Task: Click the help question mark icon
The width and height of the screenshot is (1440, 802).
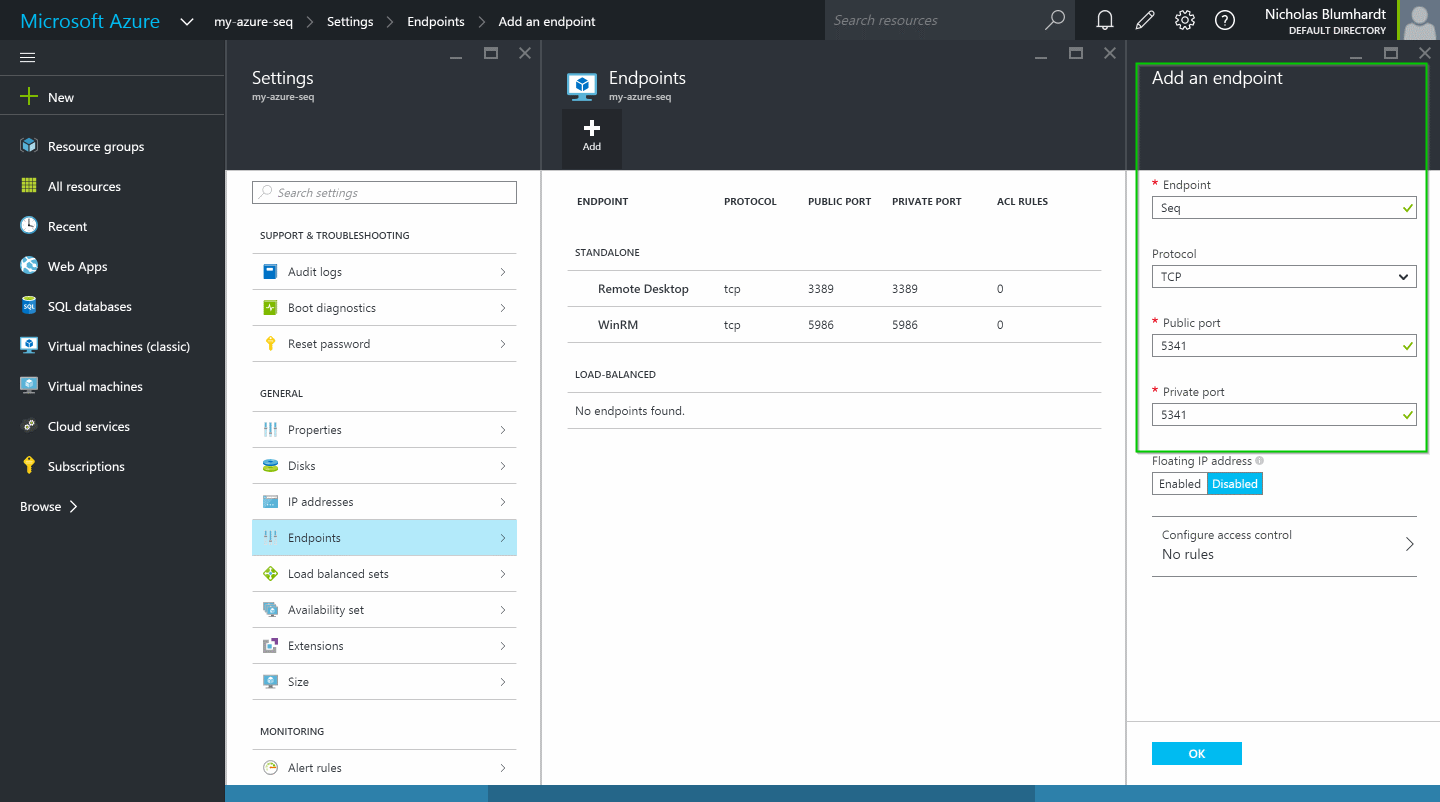Action: tap(1224, 20)
